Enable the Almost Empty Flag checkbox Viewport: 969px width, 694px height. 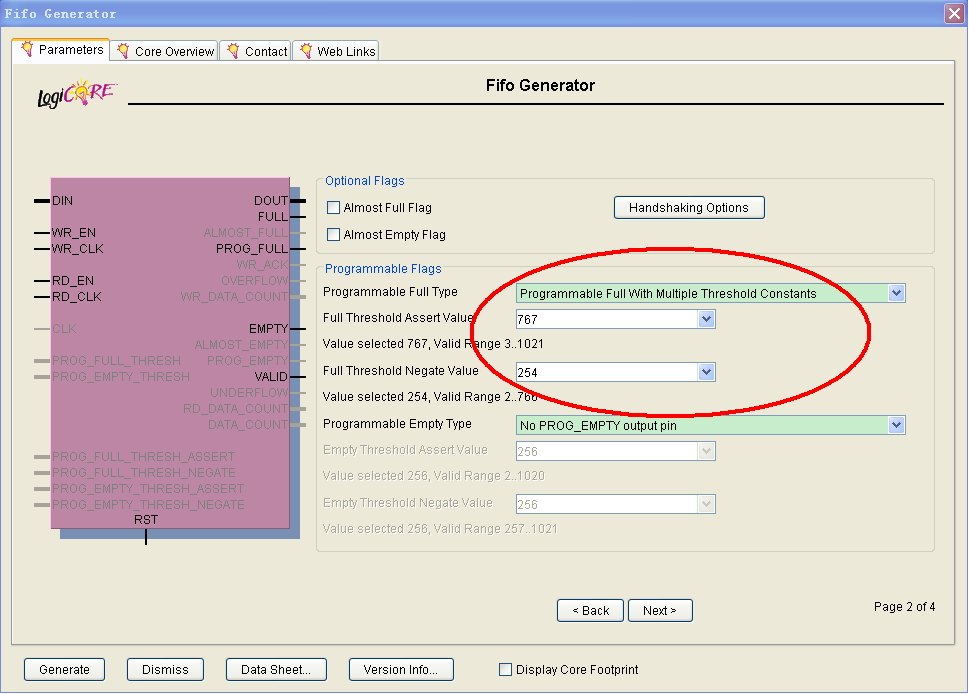pyautogui.click(x=333, y=235)
